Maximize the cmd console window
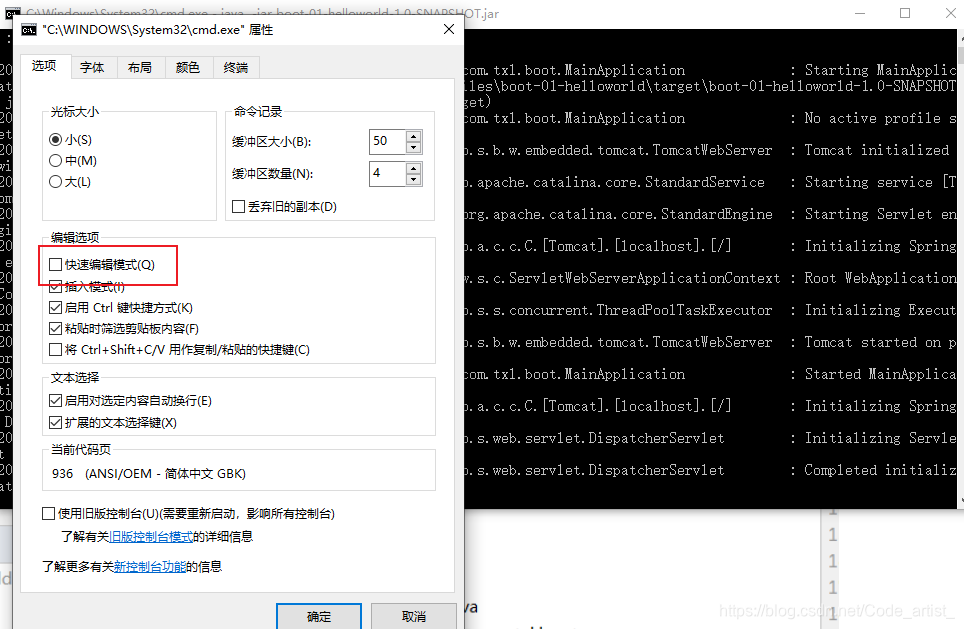The image size is (964, 629). (905, 13)
